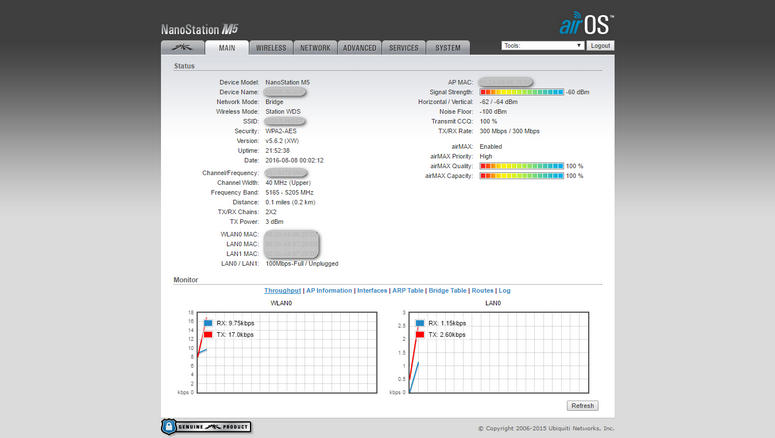Click the airOS logo
The image size is (775, 438).
click(x=586, y=25)
